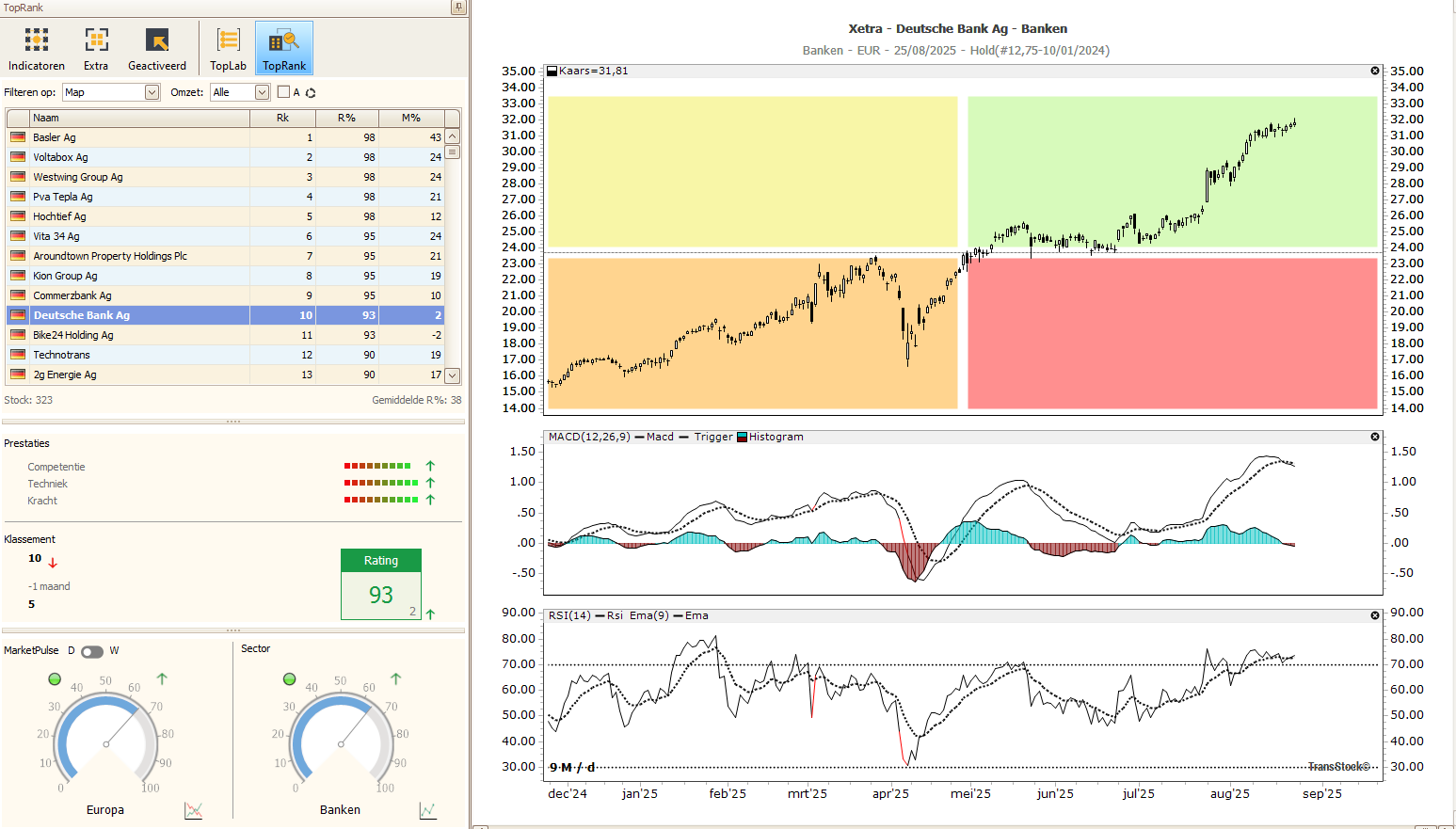Click the green Rating 93 box
Viewport: 1456px width, 829px height.
click(380, 584)
